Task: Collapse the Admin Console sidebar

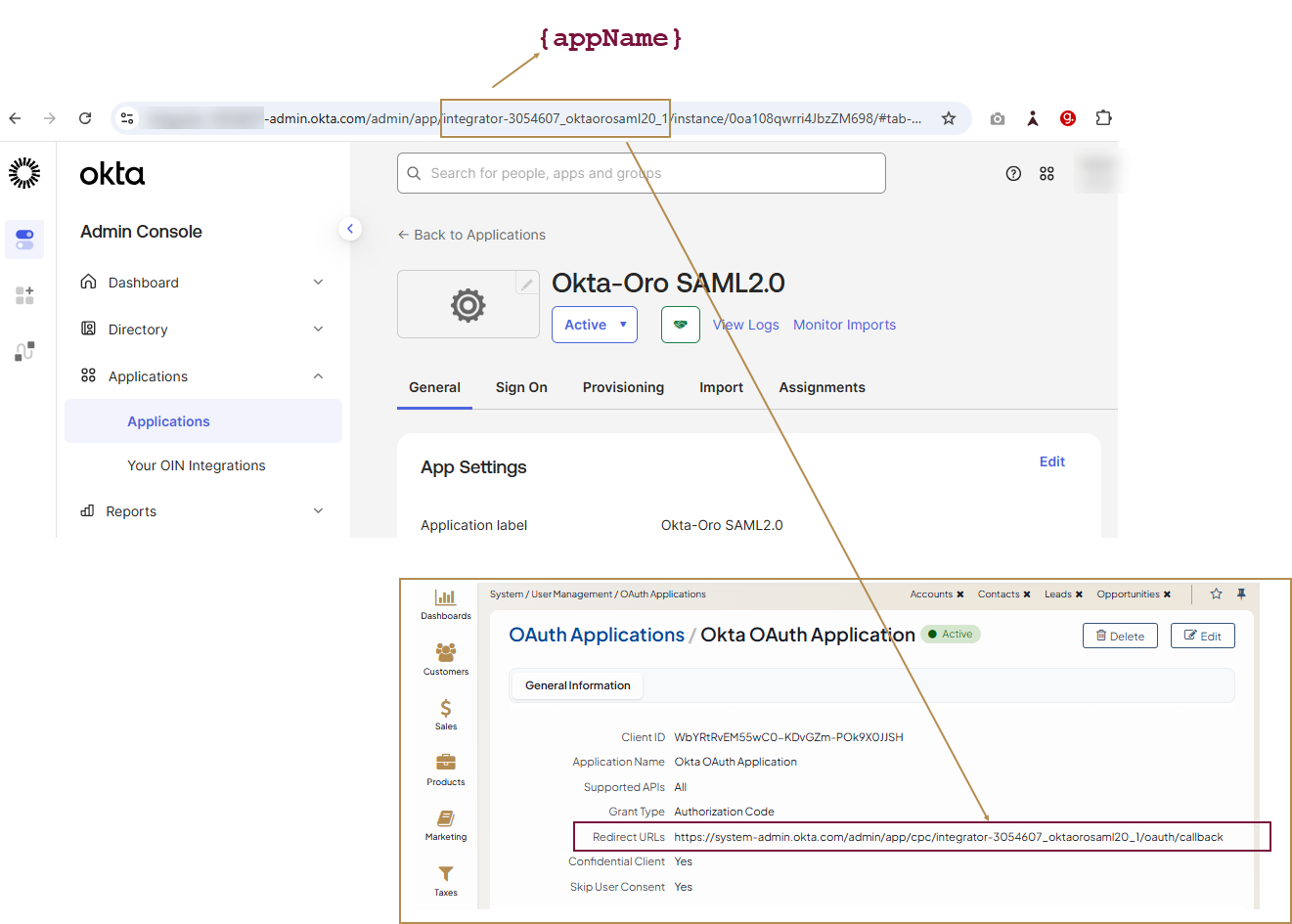Action: click(x=350, y=229)
